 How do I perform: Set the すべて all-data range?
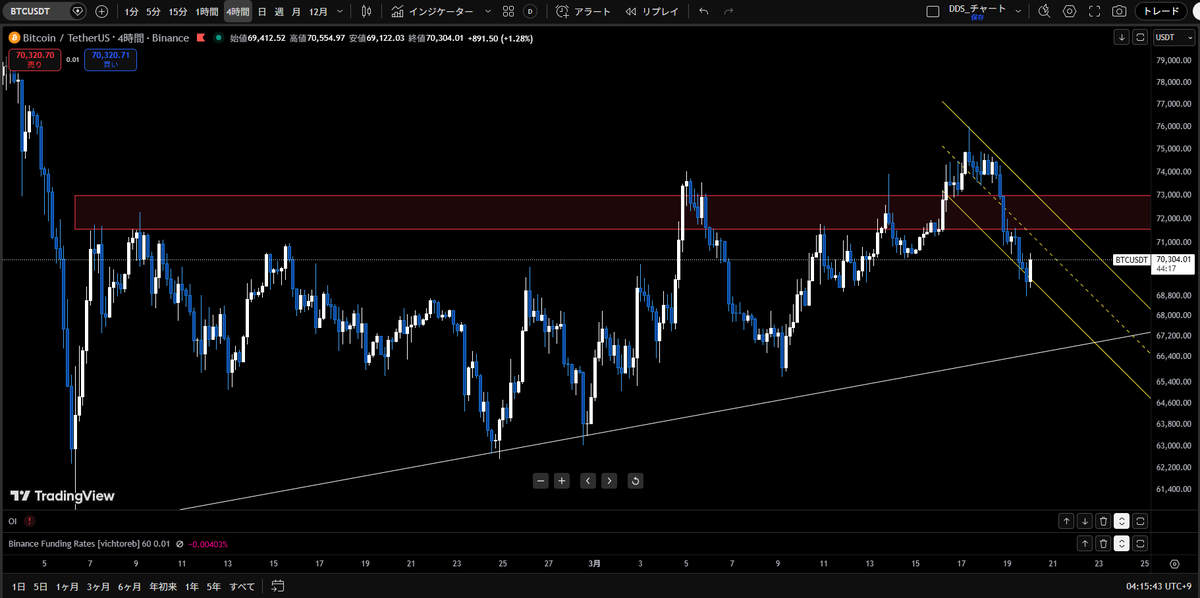[x=242, y=586]
